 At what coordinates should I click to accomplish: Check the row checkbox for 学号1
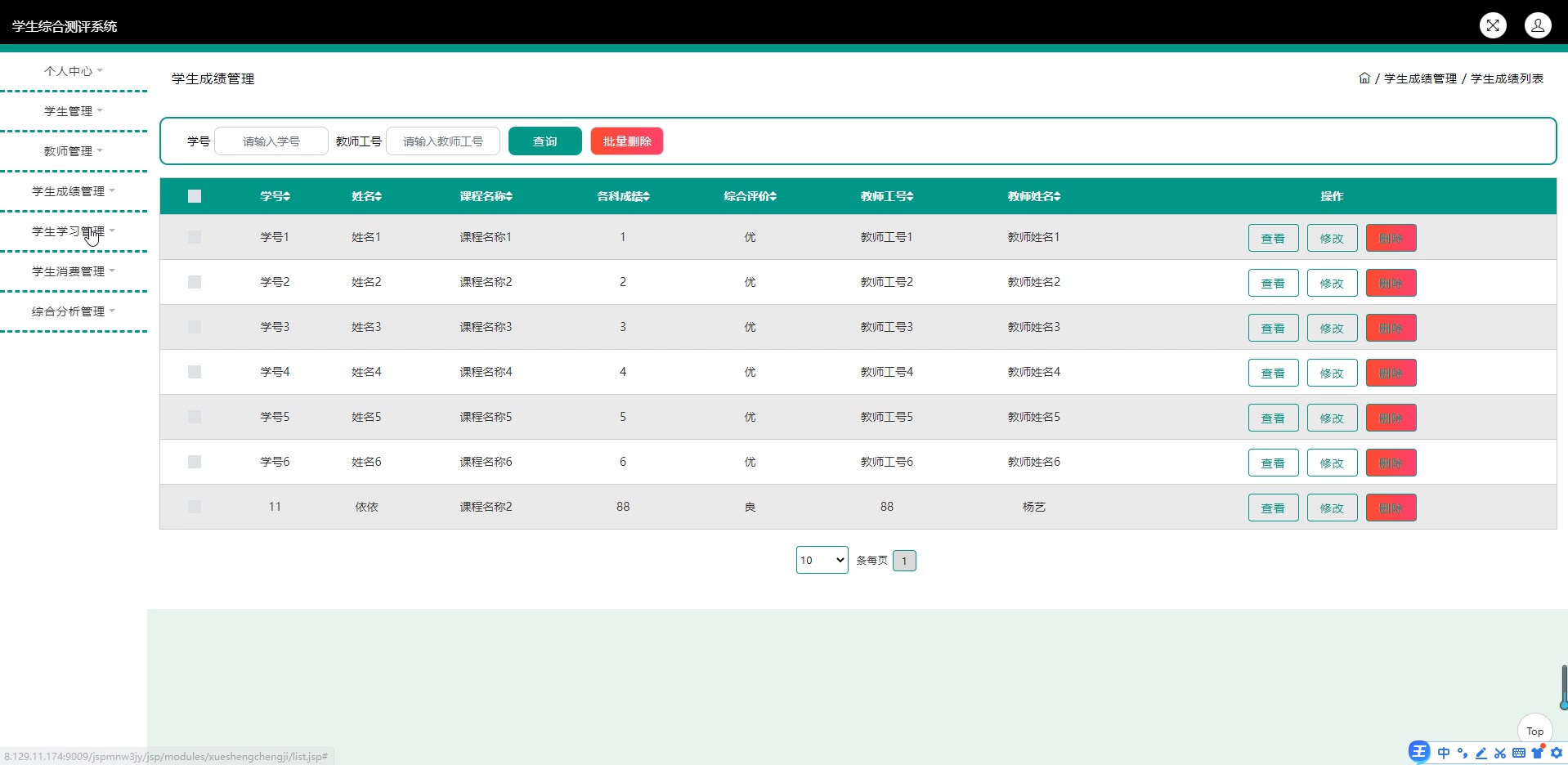tap(195, 237)
